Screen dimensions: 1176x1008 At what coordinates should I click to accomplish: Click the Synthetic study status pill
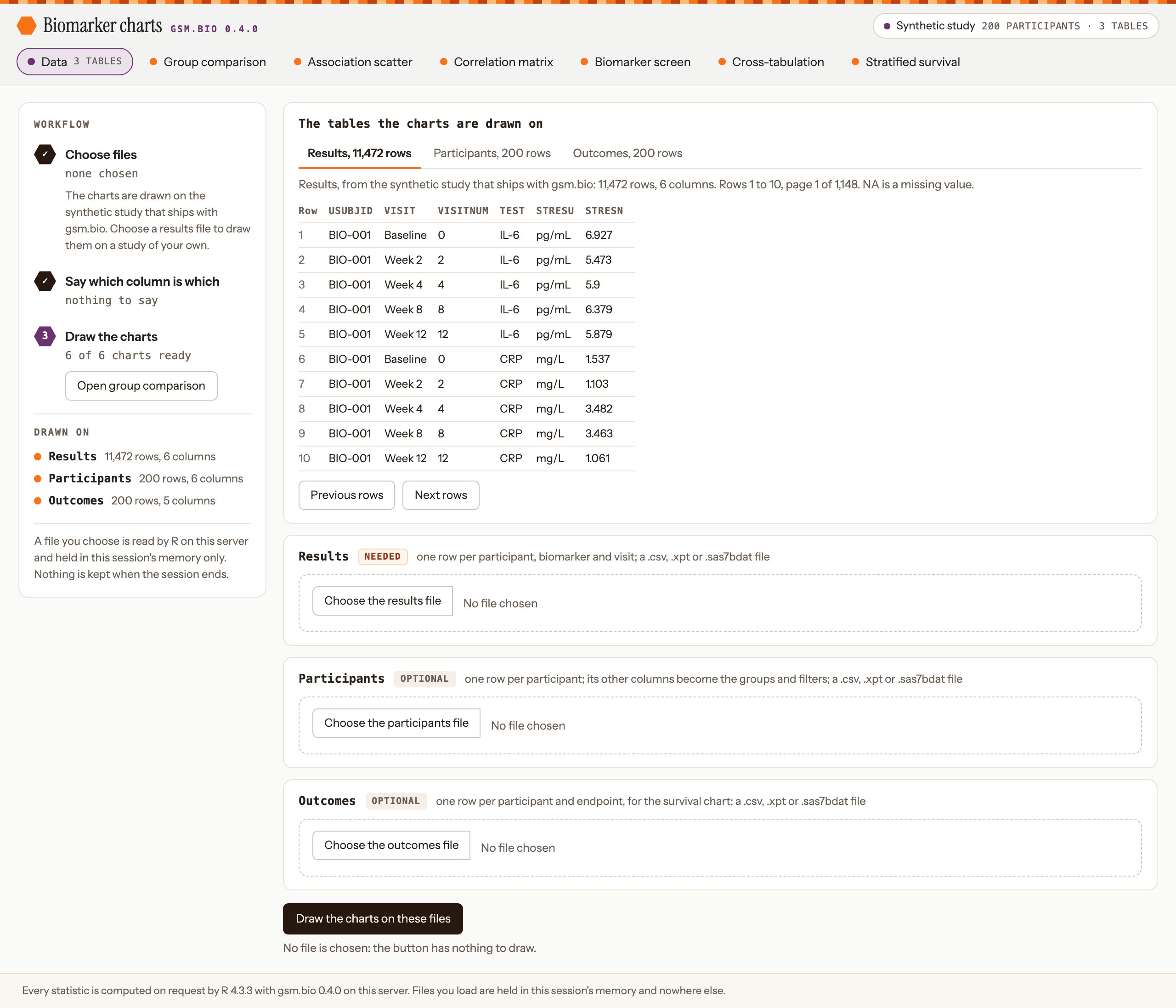1015,26
